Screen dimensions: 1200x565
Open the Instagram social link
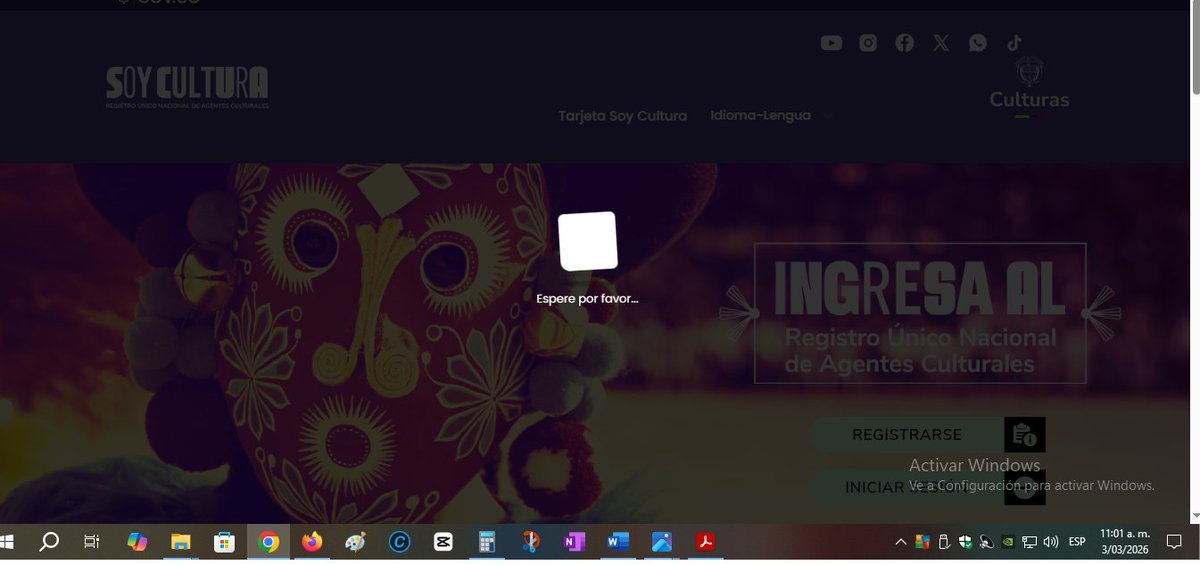tap(868, 43)
